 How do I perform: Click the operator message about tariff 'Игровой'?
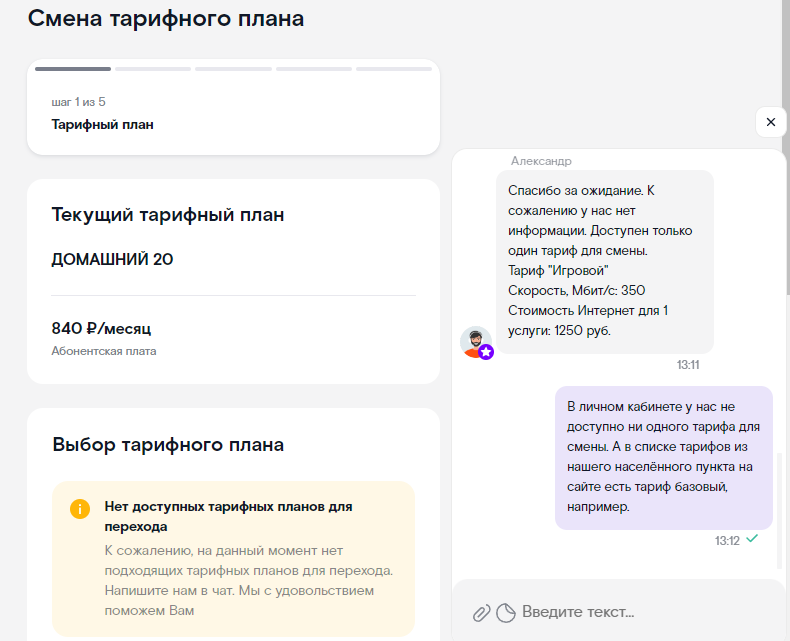(604, 260)
